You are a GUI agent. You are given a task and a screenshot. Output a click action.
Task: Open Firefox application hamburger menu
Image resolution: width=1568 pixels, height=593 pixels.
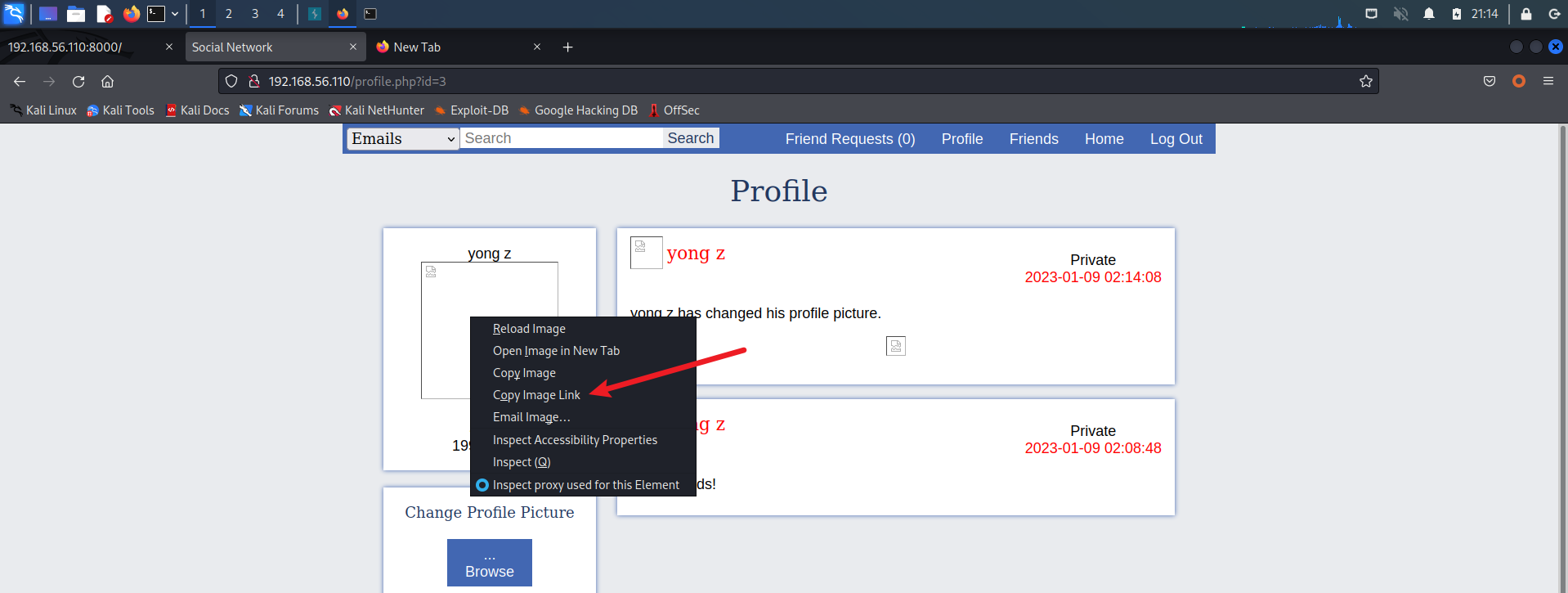[1548, 81]
